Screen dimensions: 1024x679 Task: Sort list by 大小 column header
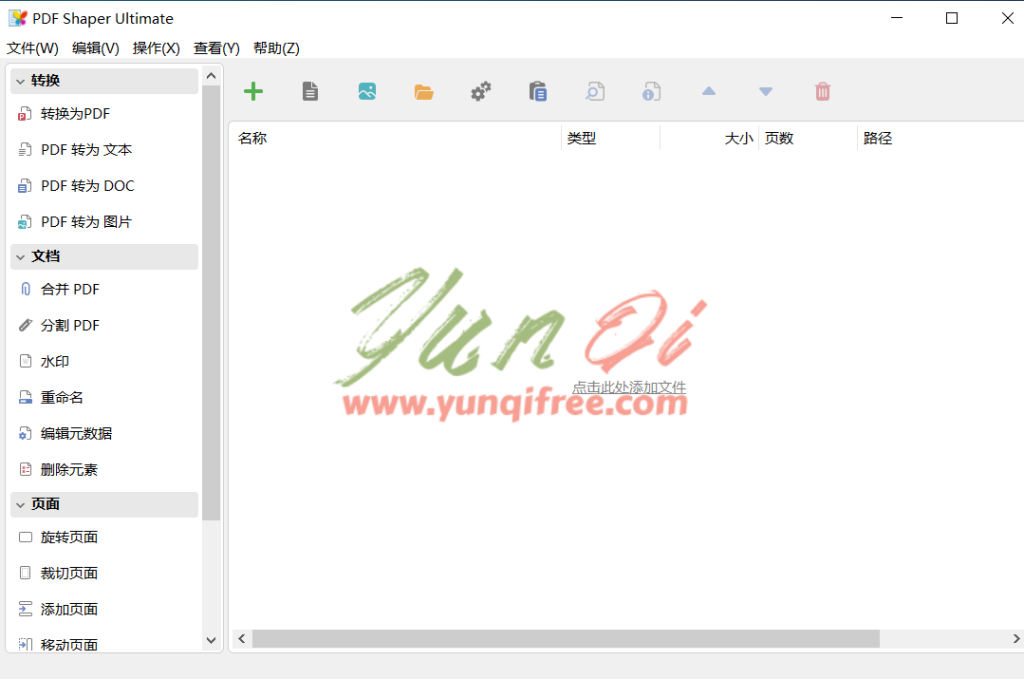coord(709,138)
